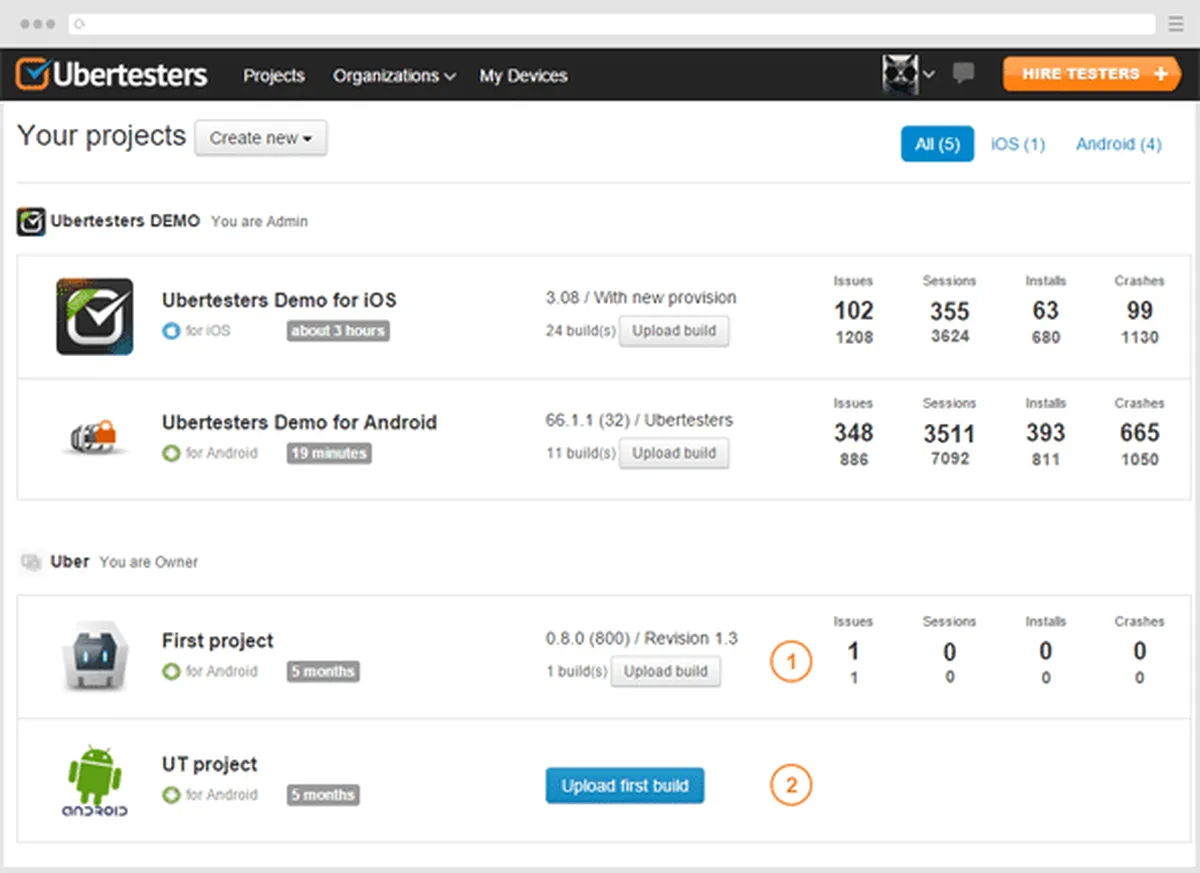Click the blue iOS platform icon
1200x873 pixels.
171,331
